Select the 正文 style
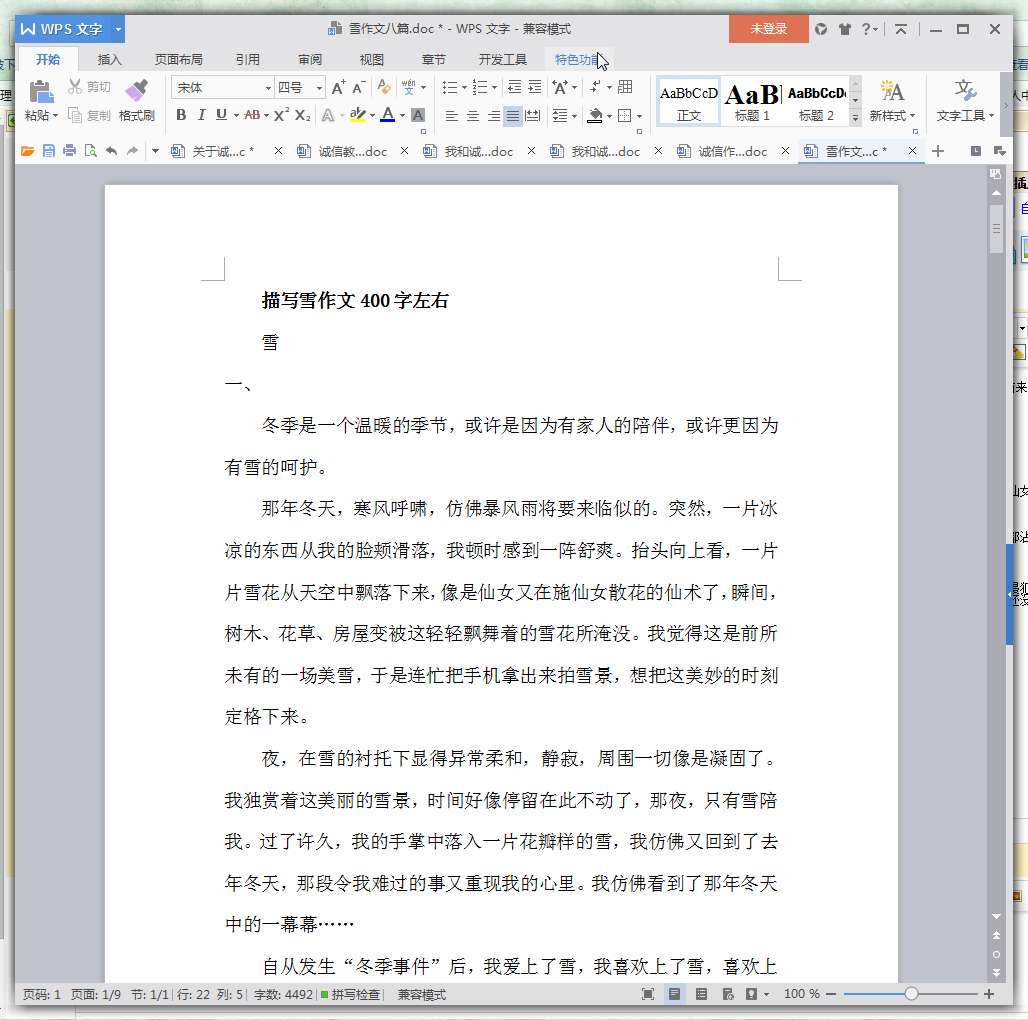1028x1020 pixels. (x=688, y=101)
